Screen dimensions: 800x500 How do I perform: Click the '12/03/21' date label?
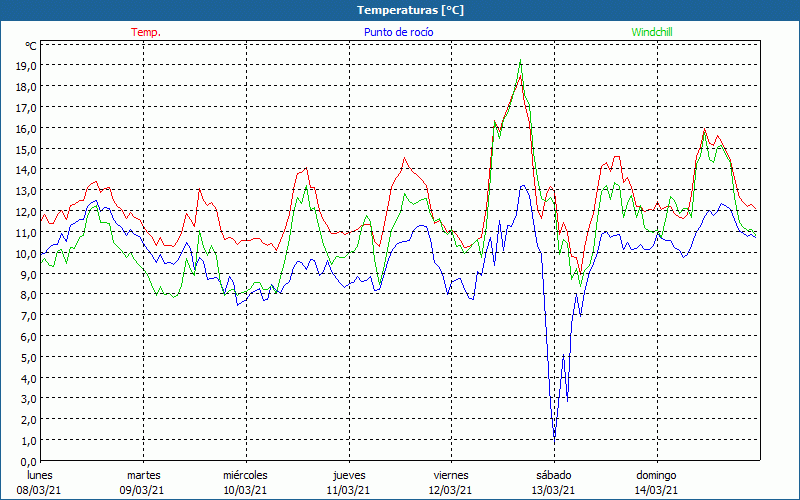[x=451, y=490]
